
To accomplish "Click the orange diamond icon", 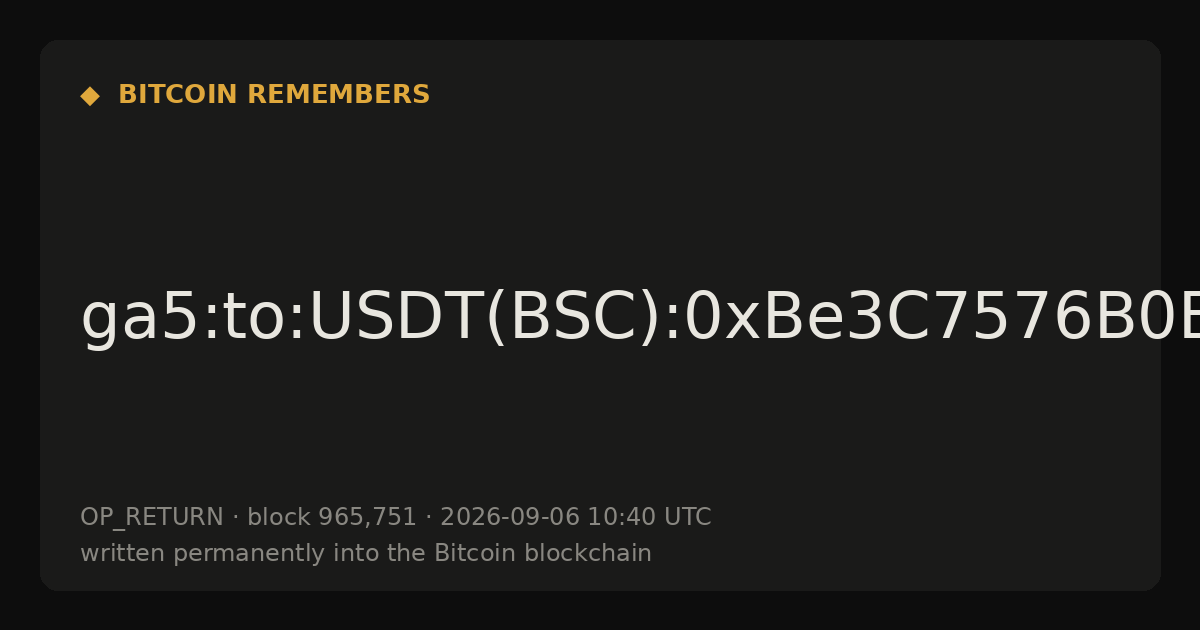I will [90, 96].
